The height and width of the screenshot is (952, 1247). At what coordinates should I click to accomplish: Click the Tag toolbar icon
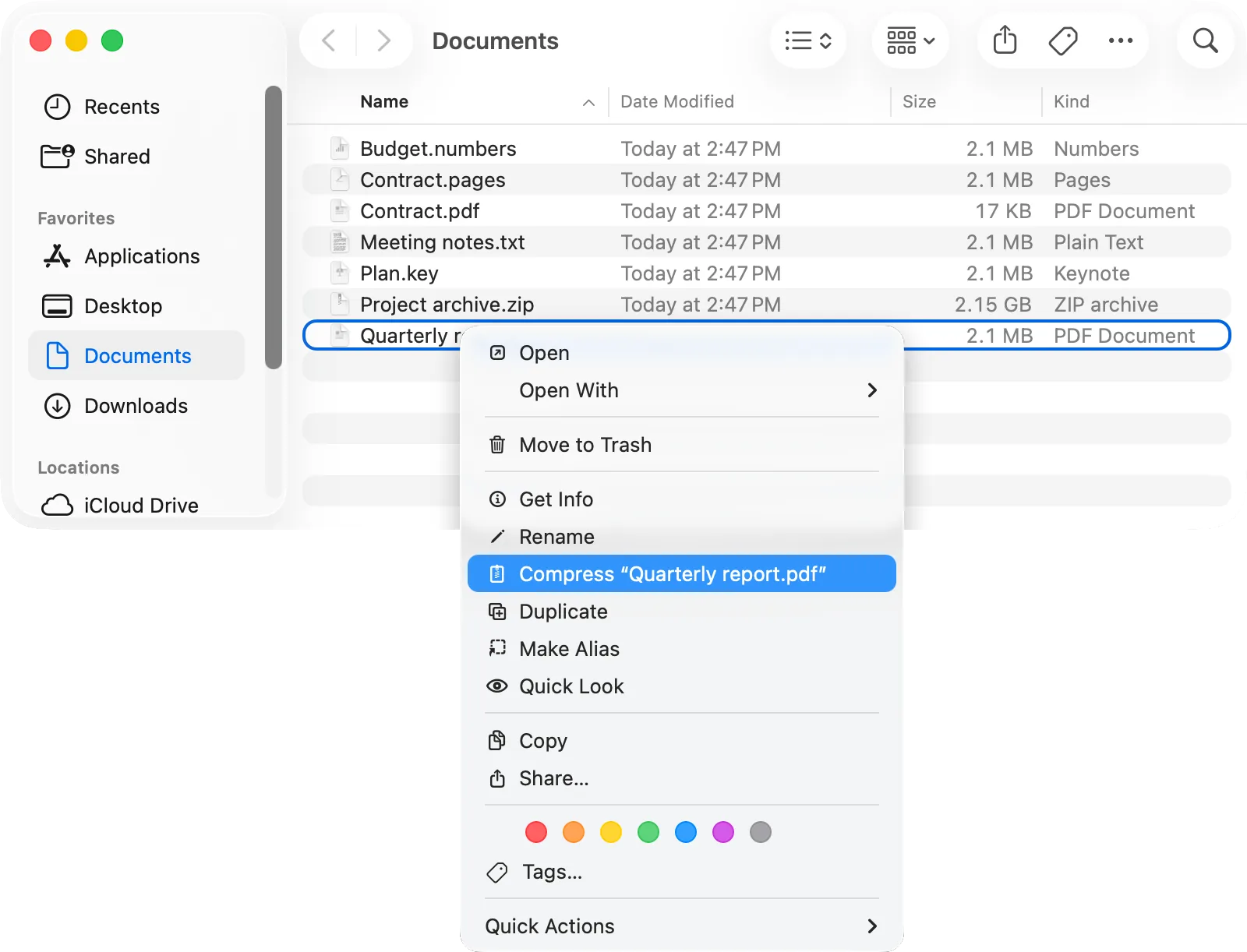pos(1063,41)
